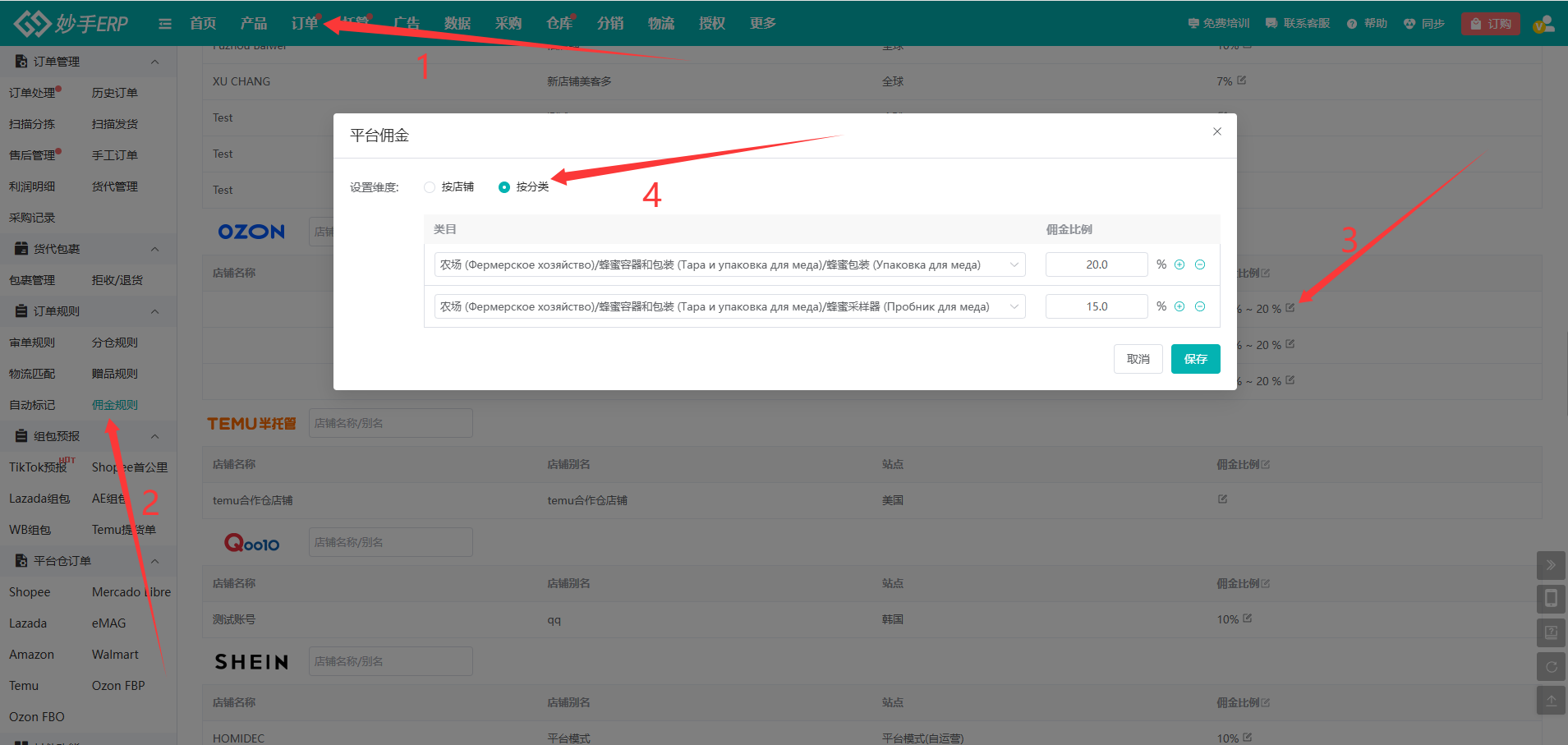Image resolution: width=1568 pixels, height=745 pixels.
Task: Open the 采购 top menu
Action: (508, 24)
